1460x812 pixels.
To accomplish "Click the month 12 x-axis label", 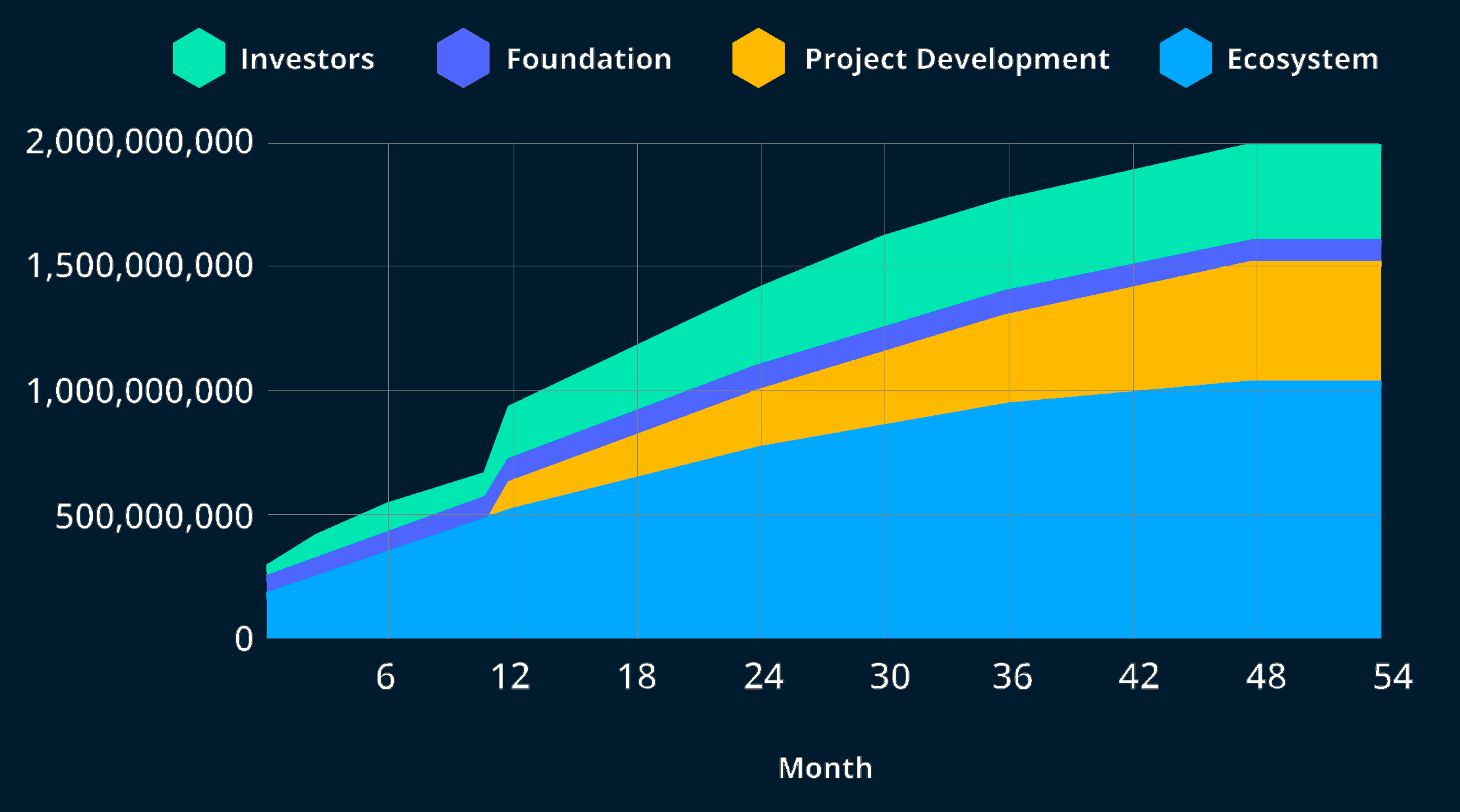I will tap(511, 677).
